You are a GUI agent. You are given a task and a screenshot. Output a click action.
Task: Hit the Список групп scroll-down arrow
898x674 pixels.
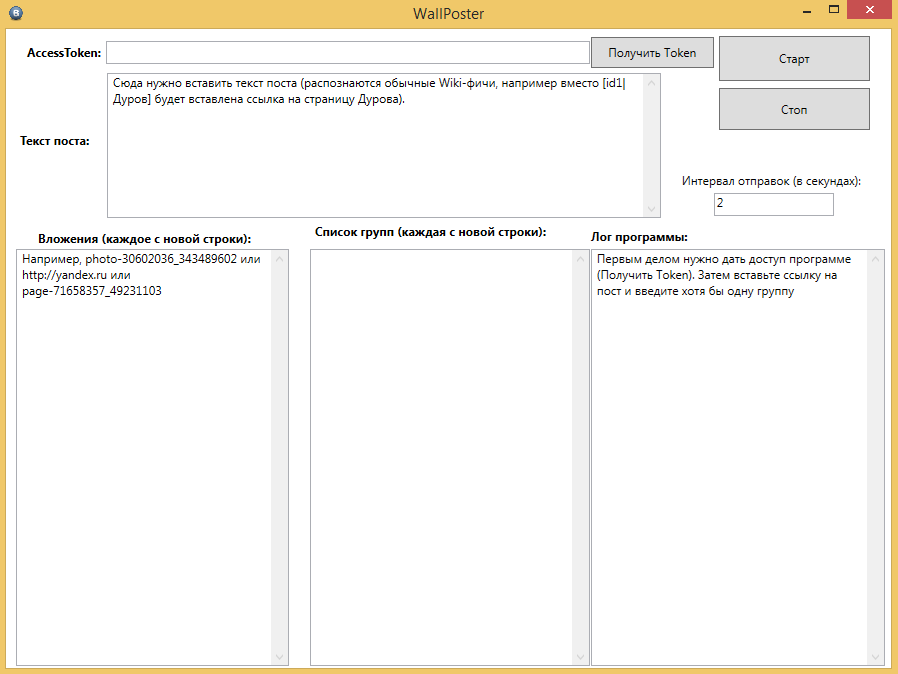tap(581, 656)
